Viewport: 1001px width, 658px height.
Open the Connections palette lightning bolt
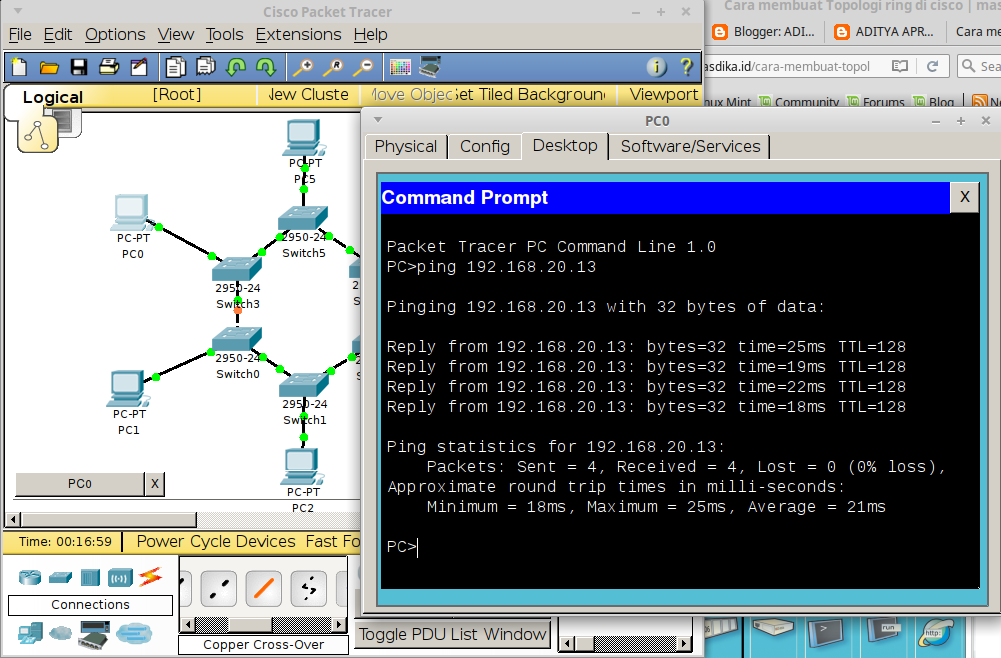pyautogui.click(x=150, y=577)
